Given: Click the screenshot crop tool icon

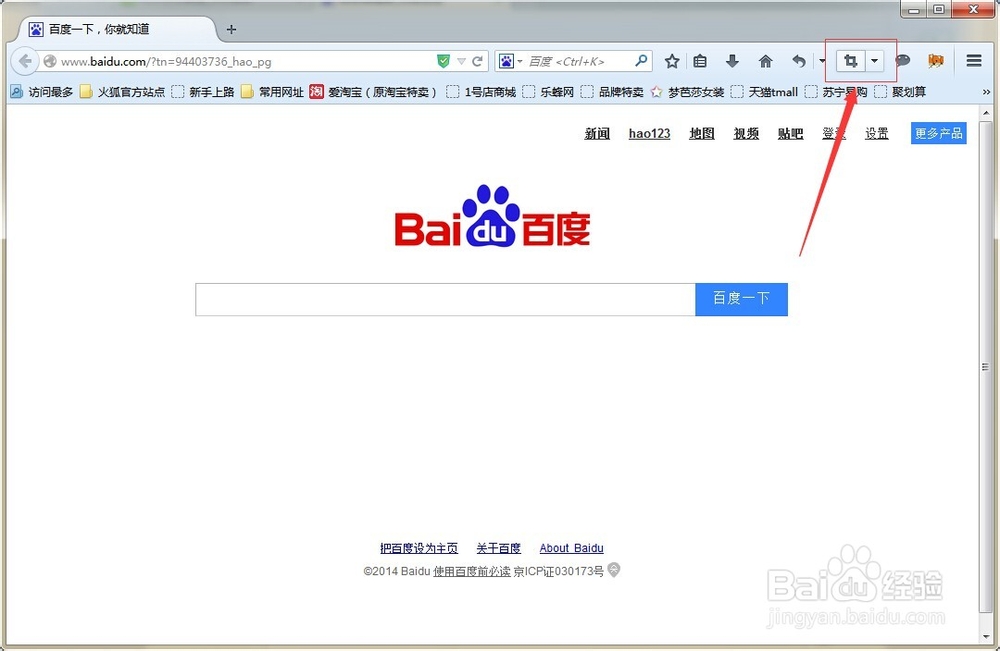Looking at the screenshot, I should click(x=850, y=61).
